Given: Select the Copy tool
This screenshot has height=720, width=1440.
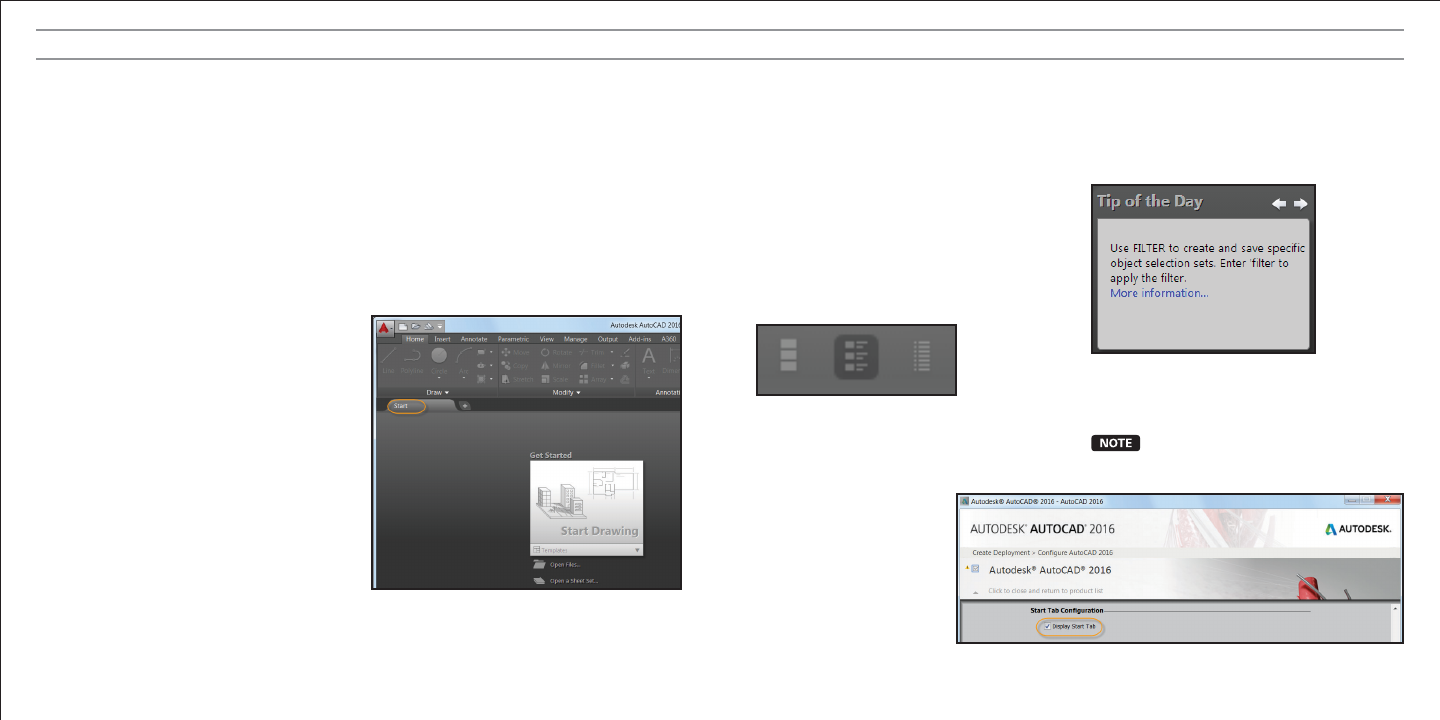Looking at the screenshot, I should [513, 366].
